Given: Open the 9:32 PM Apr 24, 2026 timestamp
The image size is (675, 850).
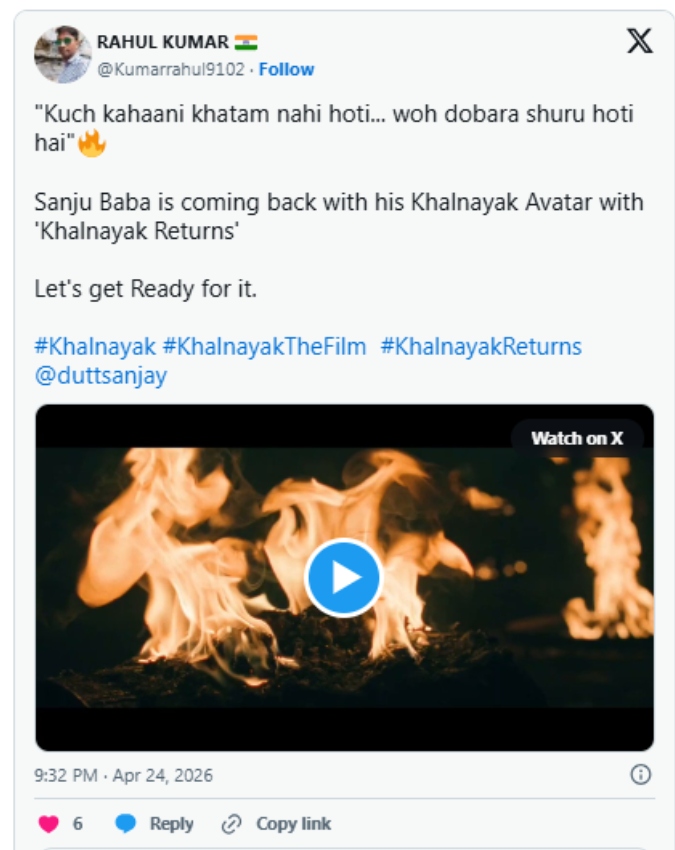Looking at the screenshot, I should coord(123,775).
